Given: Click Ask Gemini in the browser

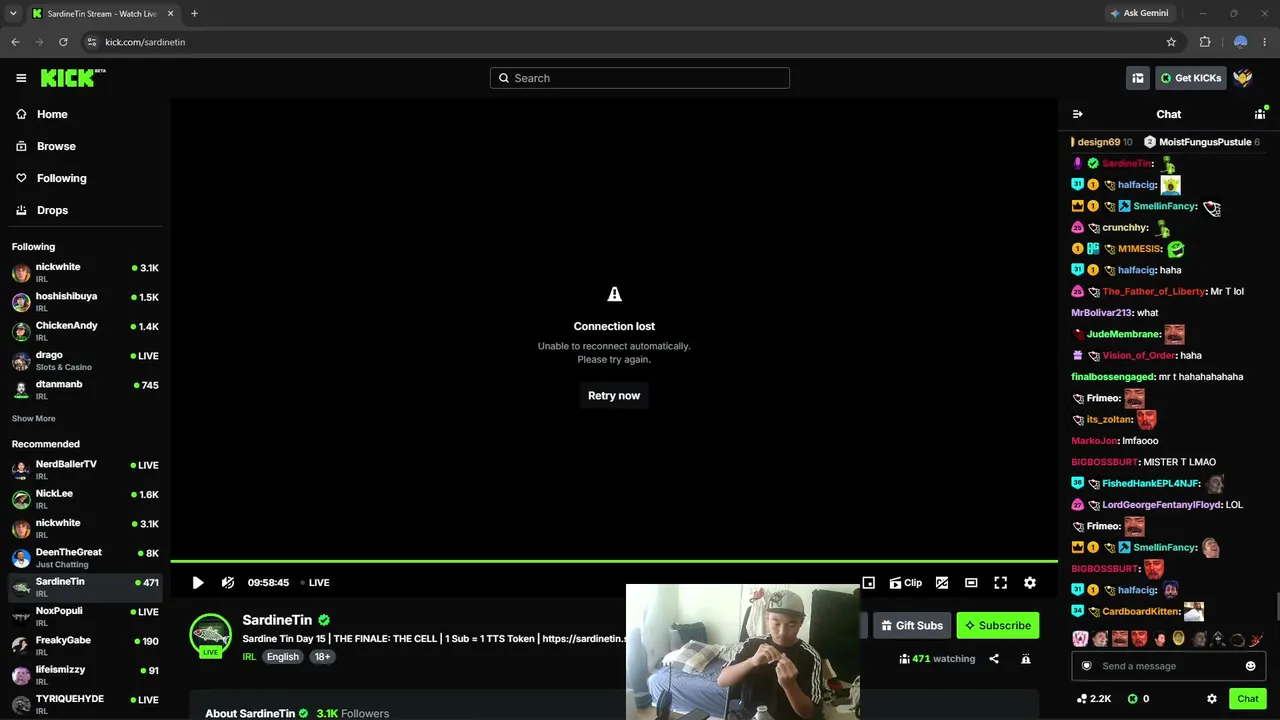Looking at the screenshot, I should coord(1139,13).
